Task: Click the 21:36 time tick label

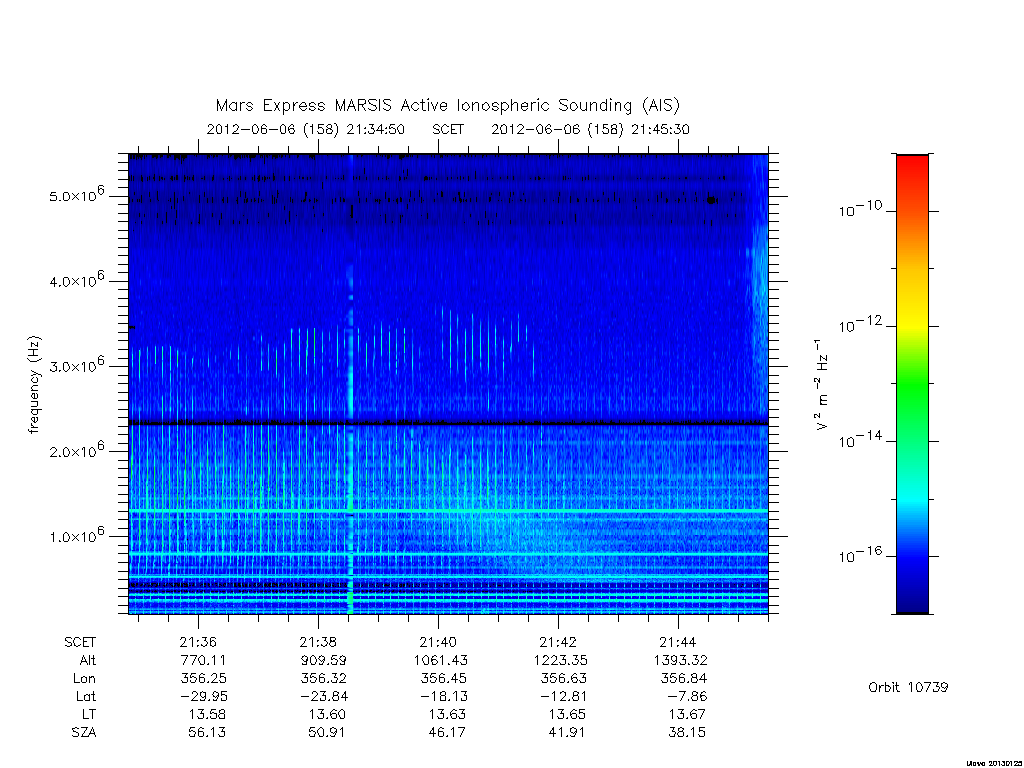Action: click(198, 642)
